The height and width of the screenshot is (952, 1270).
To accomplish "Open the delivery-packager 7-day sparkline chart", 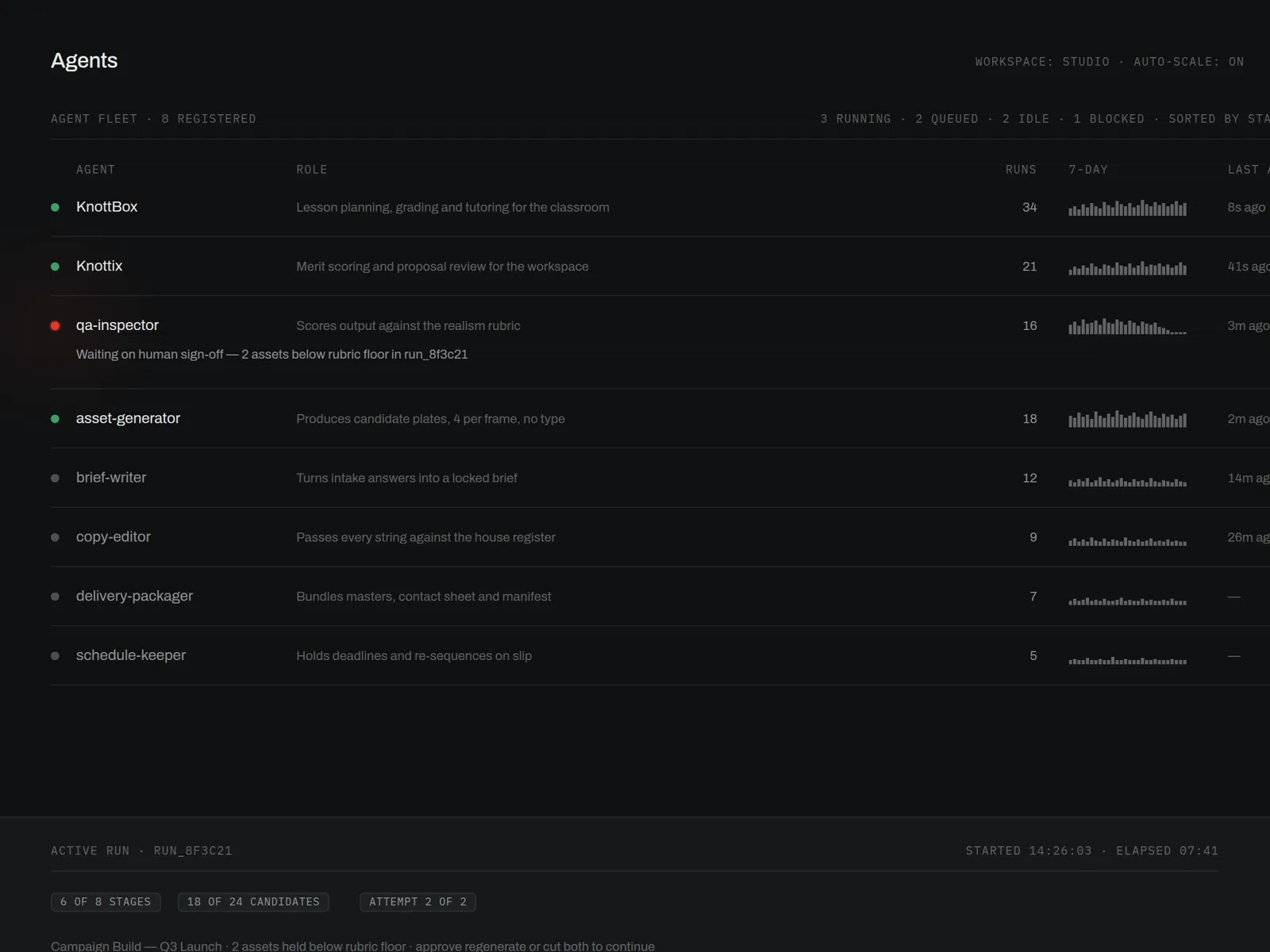I will coord(1127,601).
